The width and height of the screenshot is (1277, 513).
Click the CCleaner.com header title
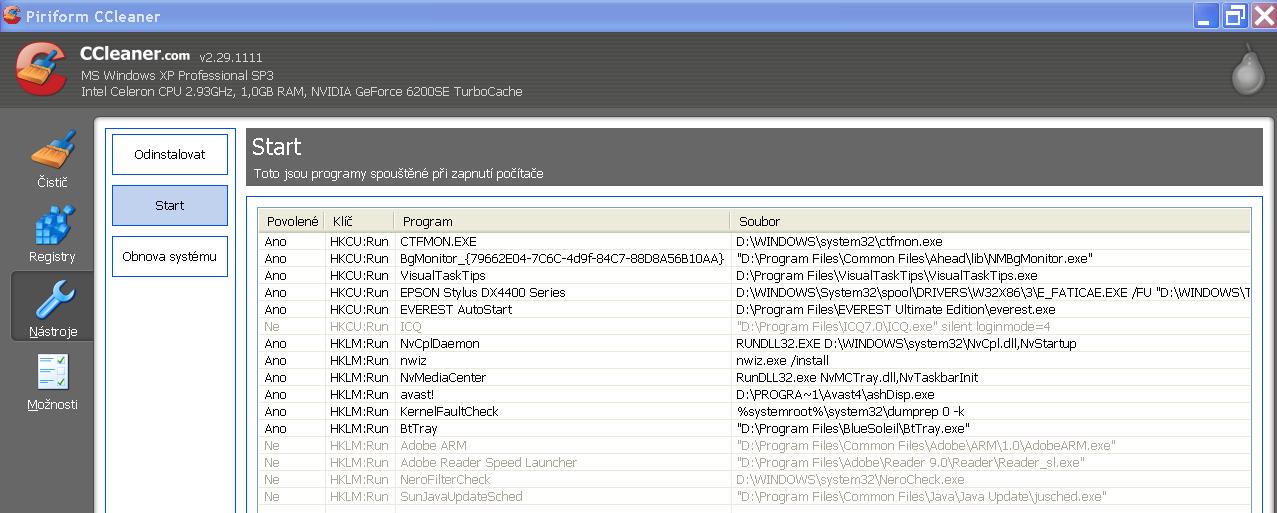click(x=135, y=55)
